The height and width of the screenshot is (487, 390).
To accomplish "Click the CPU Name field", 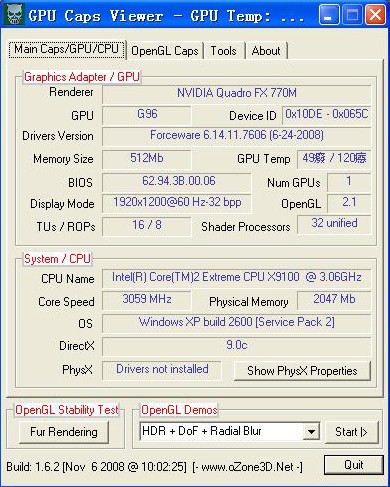I will coord(236,278).
